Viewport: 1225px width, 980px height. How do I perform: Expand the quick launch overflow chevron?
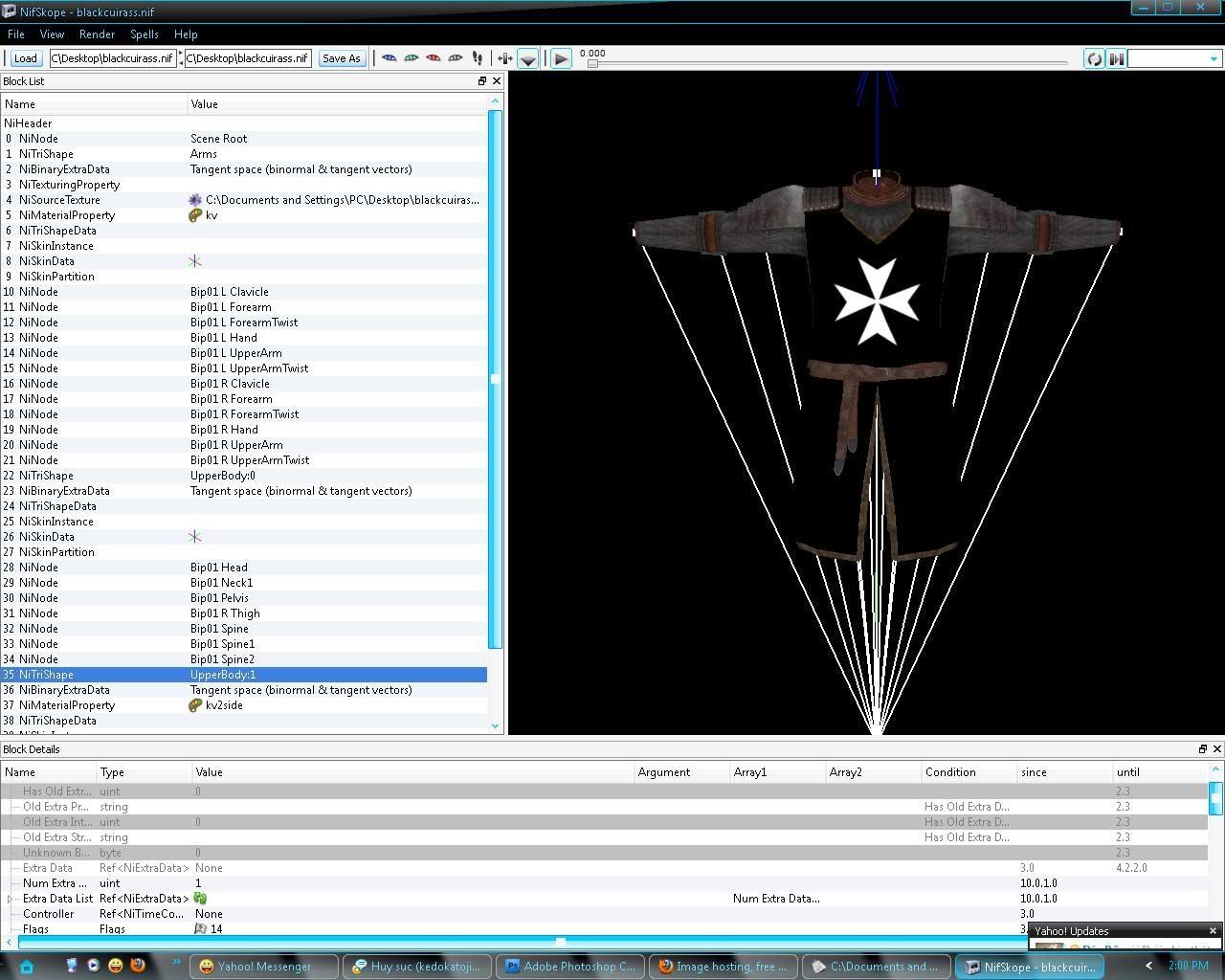coord(176,963)
